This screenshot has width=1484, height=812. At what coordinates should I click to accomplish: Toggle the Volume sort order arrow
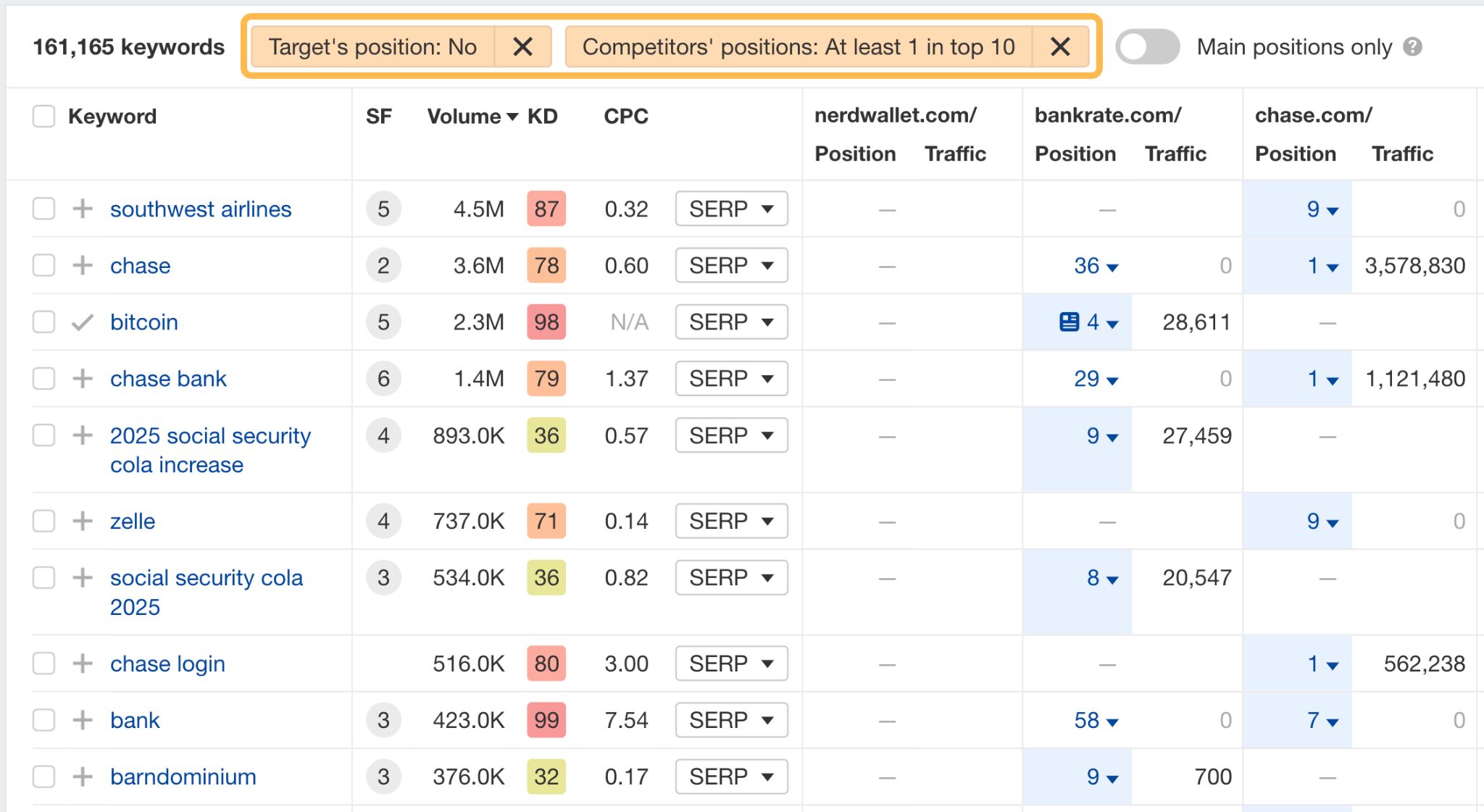pos(513,116)
